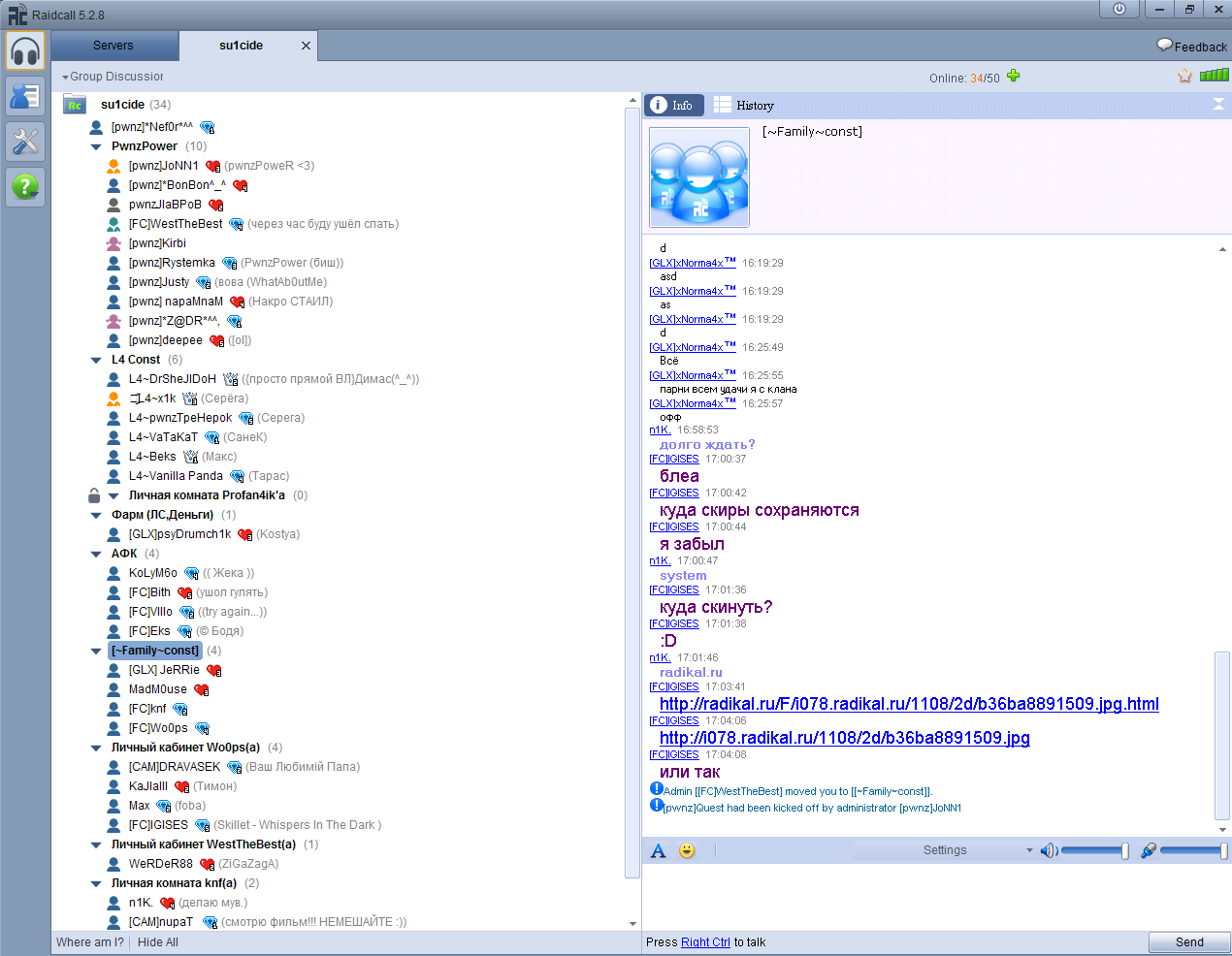Click orange user avatar of [pwnz]JoNN1
Screen dimensions: 1232x956
[x=113, y=166]
